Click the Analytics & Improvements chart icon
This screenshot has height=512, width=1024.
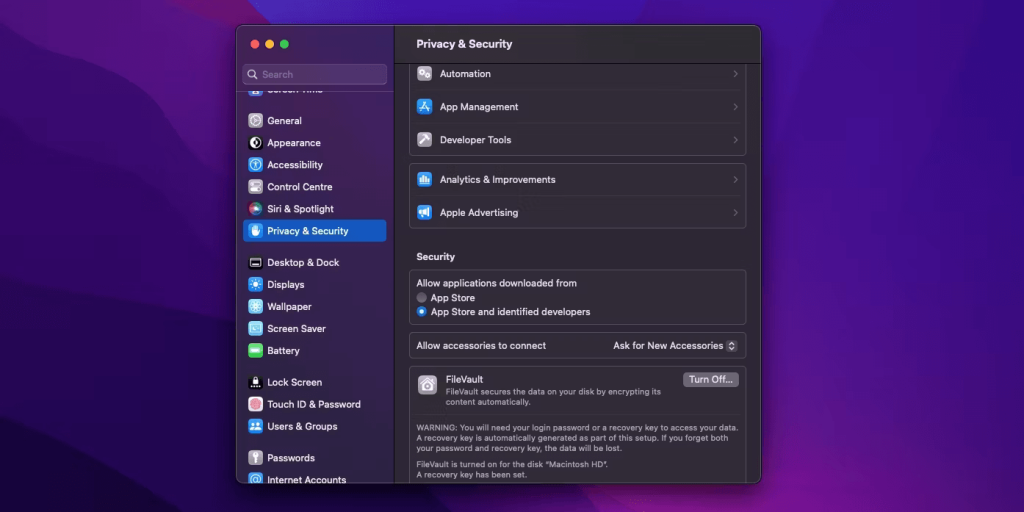click(424, 180)
